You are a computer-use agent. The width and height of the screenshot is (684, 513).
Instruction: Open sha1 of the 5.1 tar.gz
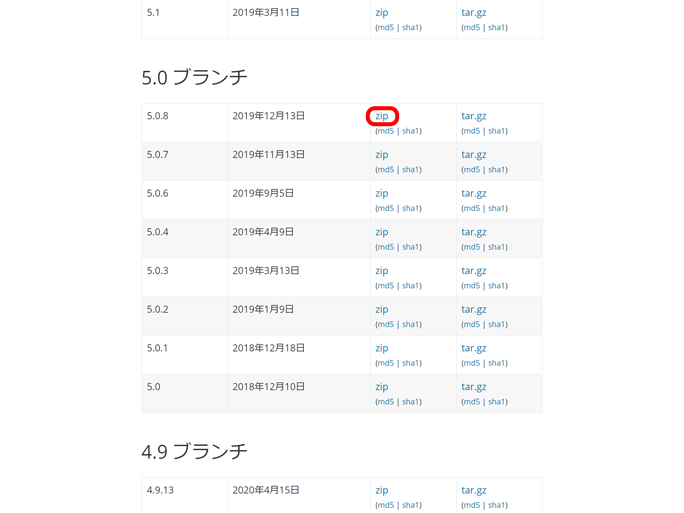click(x=497, y=27)
